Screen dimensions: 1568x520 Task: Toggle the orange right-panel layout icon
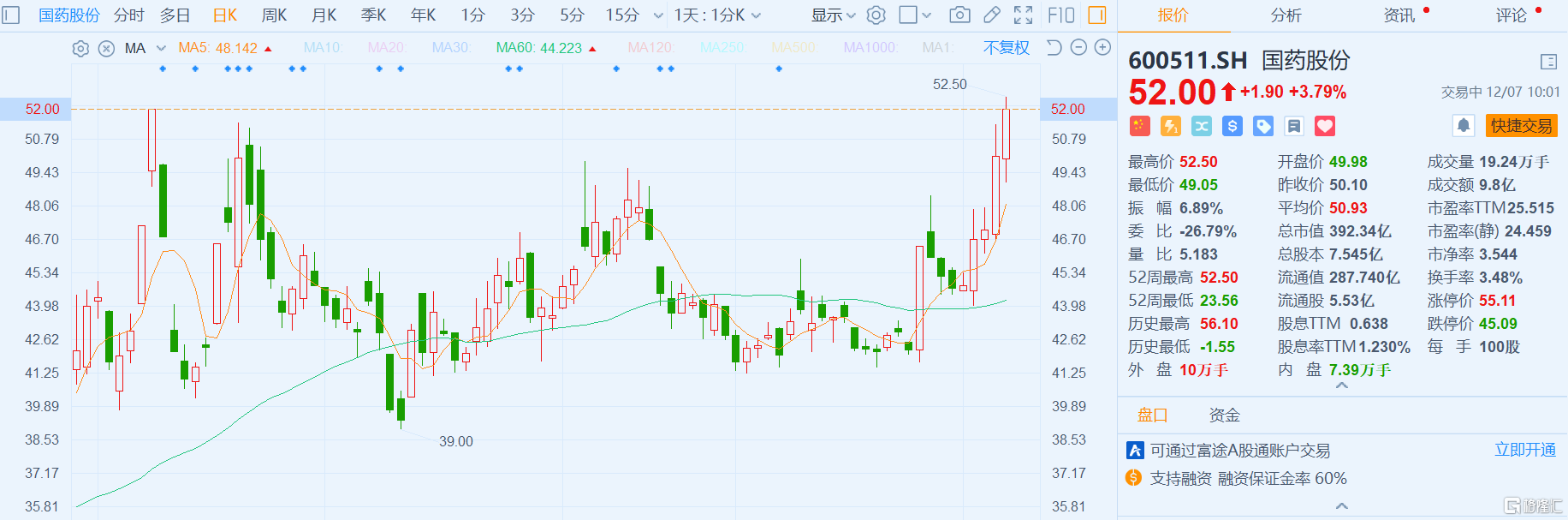pos(1096,15)
